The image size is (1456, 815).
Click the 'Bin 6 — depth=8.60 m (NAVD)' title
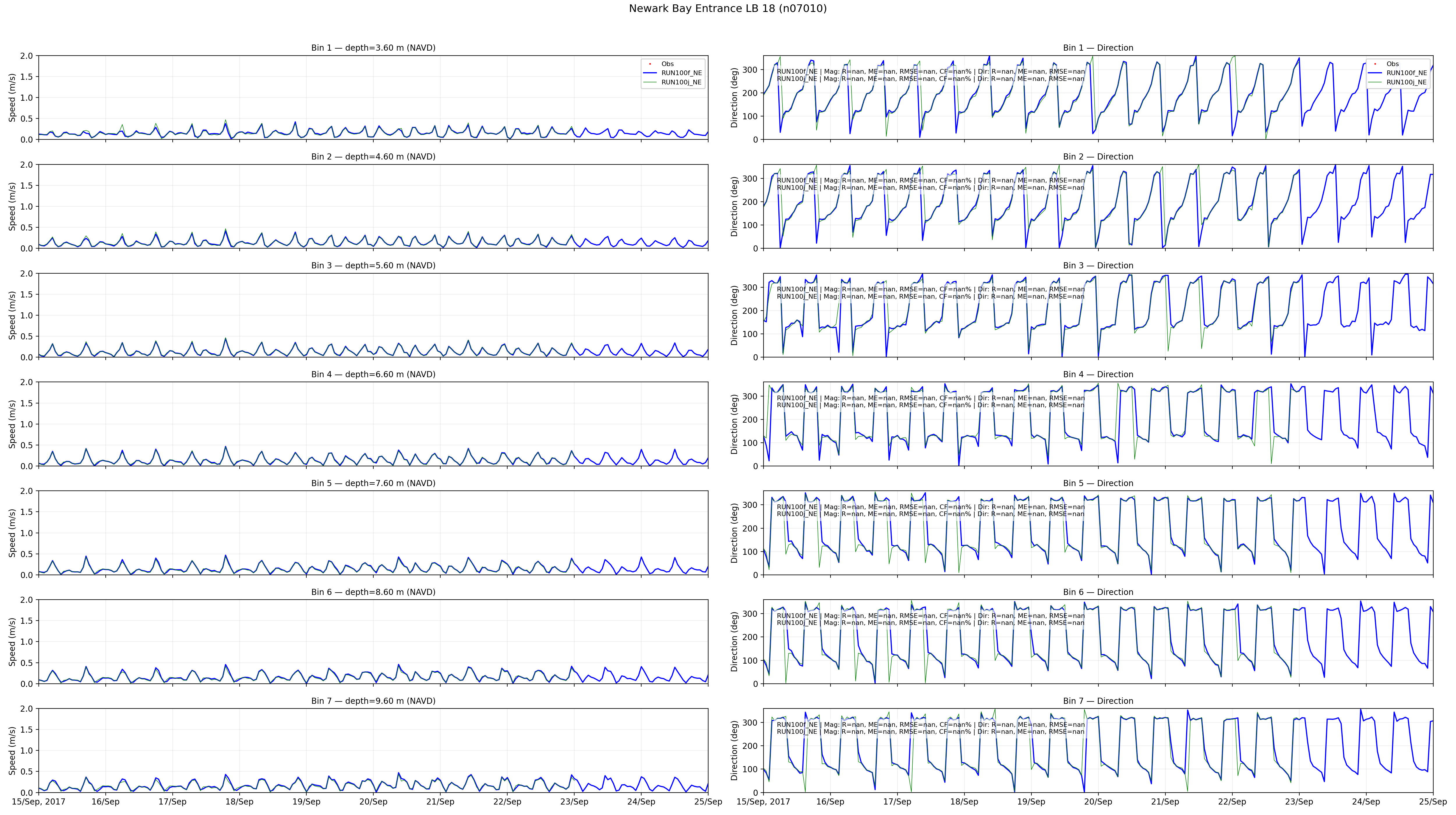tap(373, 592)
